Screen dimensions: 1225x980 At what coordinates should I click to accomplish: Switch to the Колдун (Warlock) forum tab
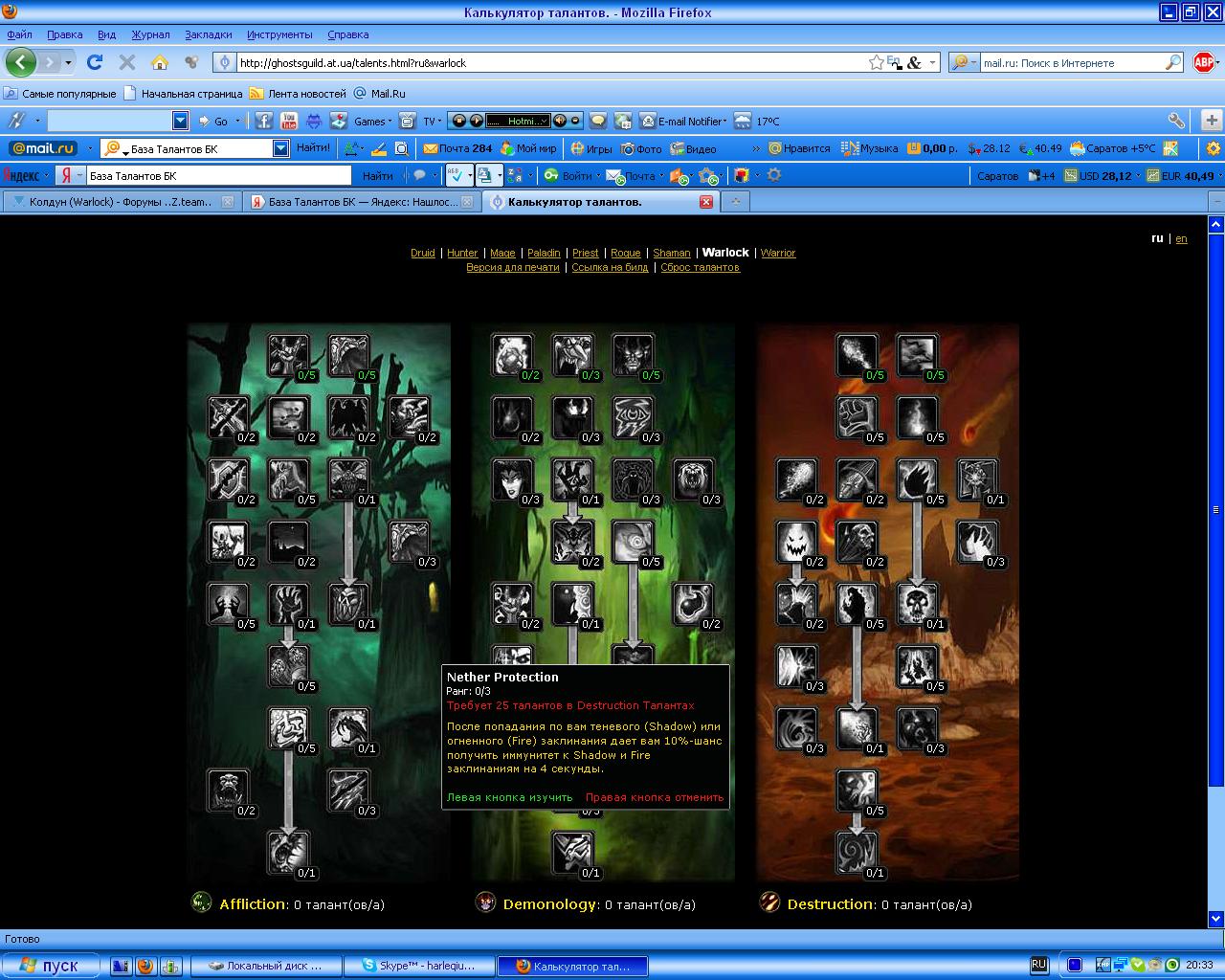[121, 202]
